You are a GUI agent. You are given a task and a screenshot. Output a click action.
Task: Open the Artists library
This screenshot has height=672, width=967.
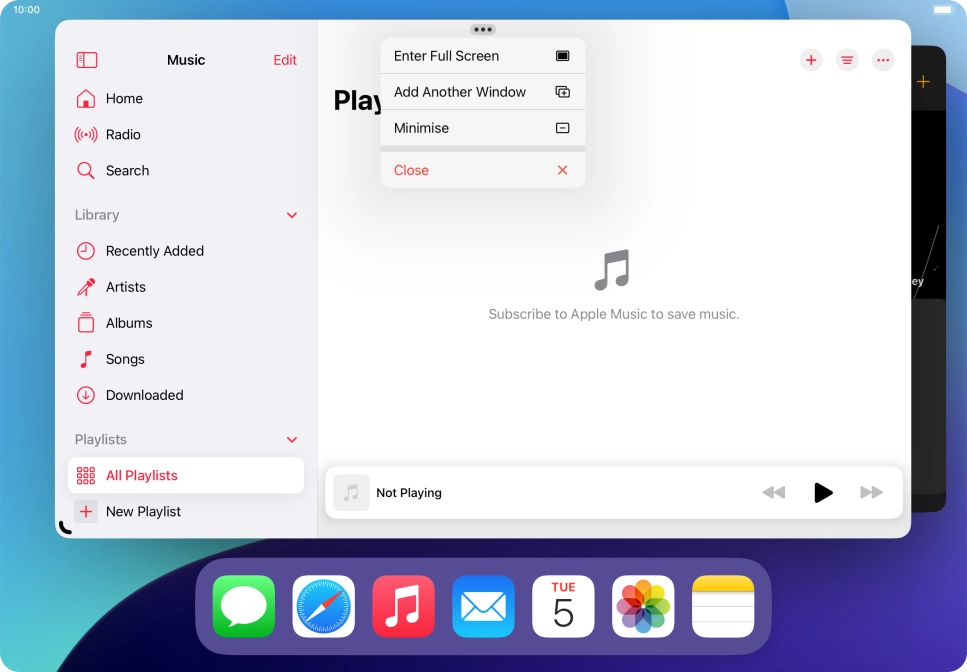(x=125, y=287)
